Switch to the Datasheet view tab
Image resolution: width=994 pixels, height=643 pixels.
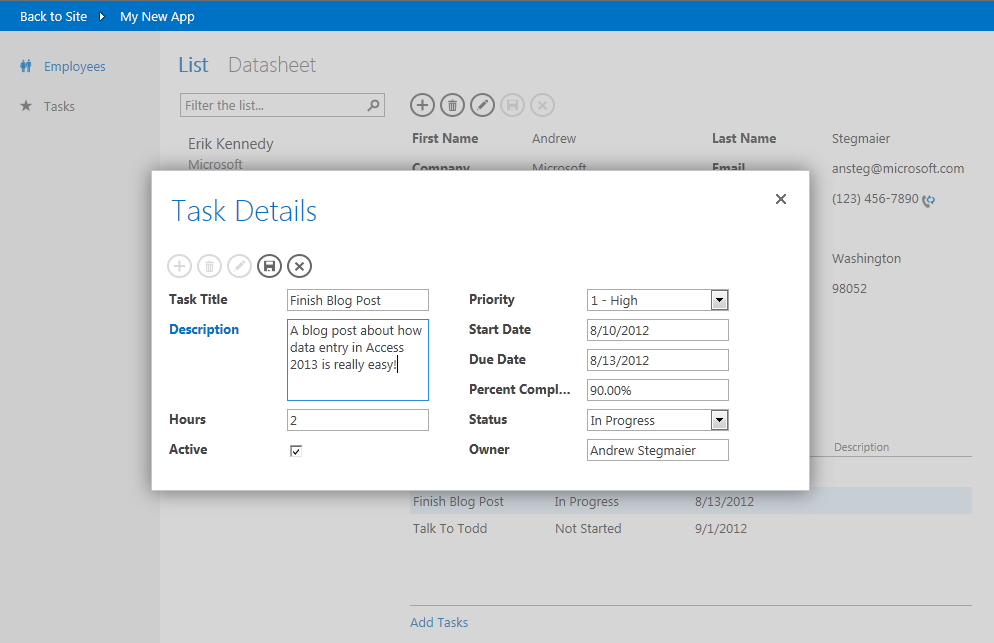(x=271, y=64)
